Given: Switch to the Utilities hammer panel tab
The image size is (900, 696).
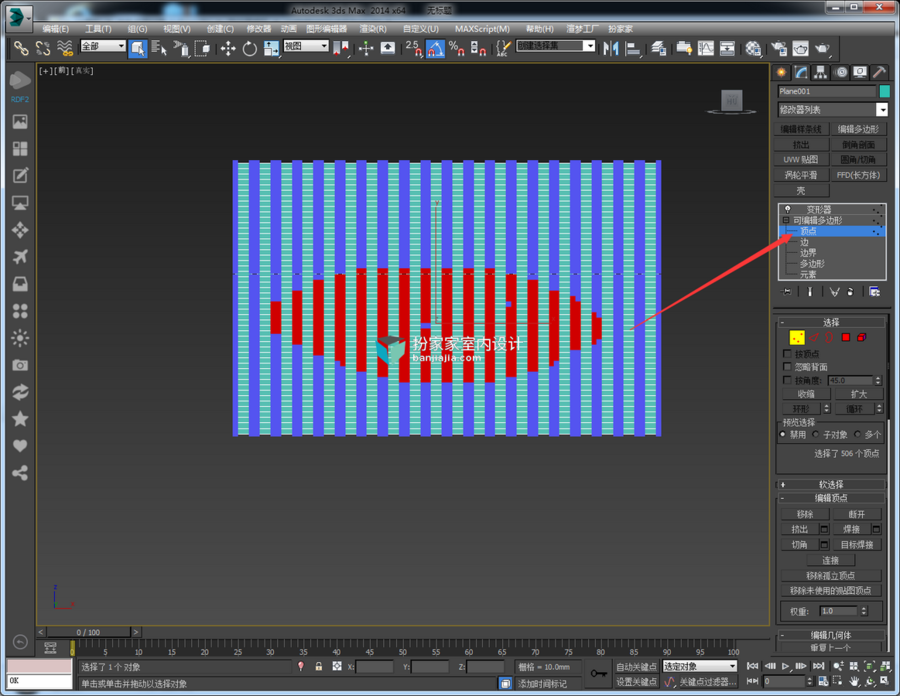Looking at the screenshot, I should point(879,72).
